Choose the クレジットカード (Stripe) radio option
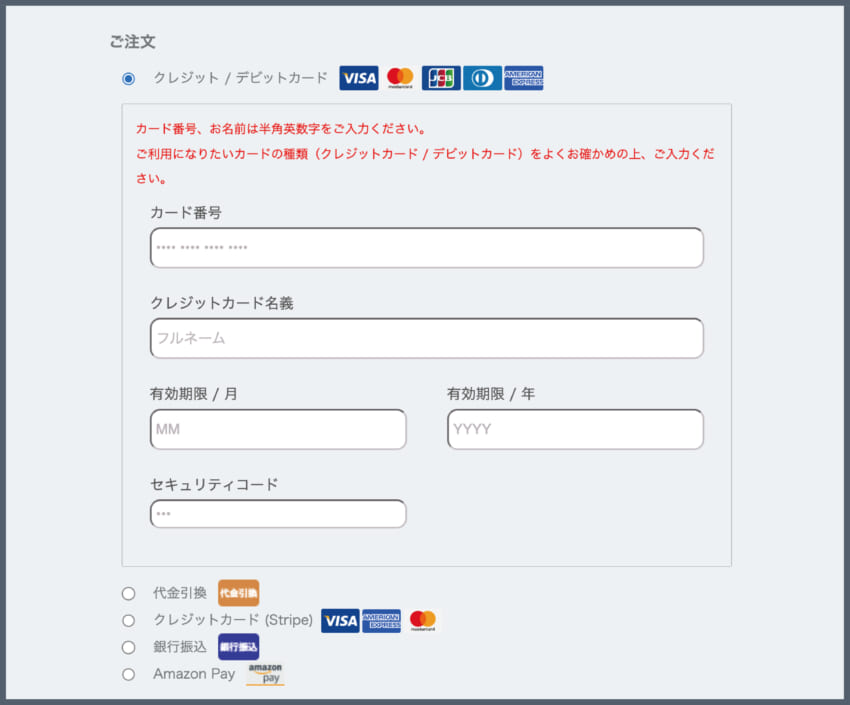Screen dimensions: 850x705 click(128, 621)
